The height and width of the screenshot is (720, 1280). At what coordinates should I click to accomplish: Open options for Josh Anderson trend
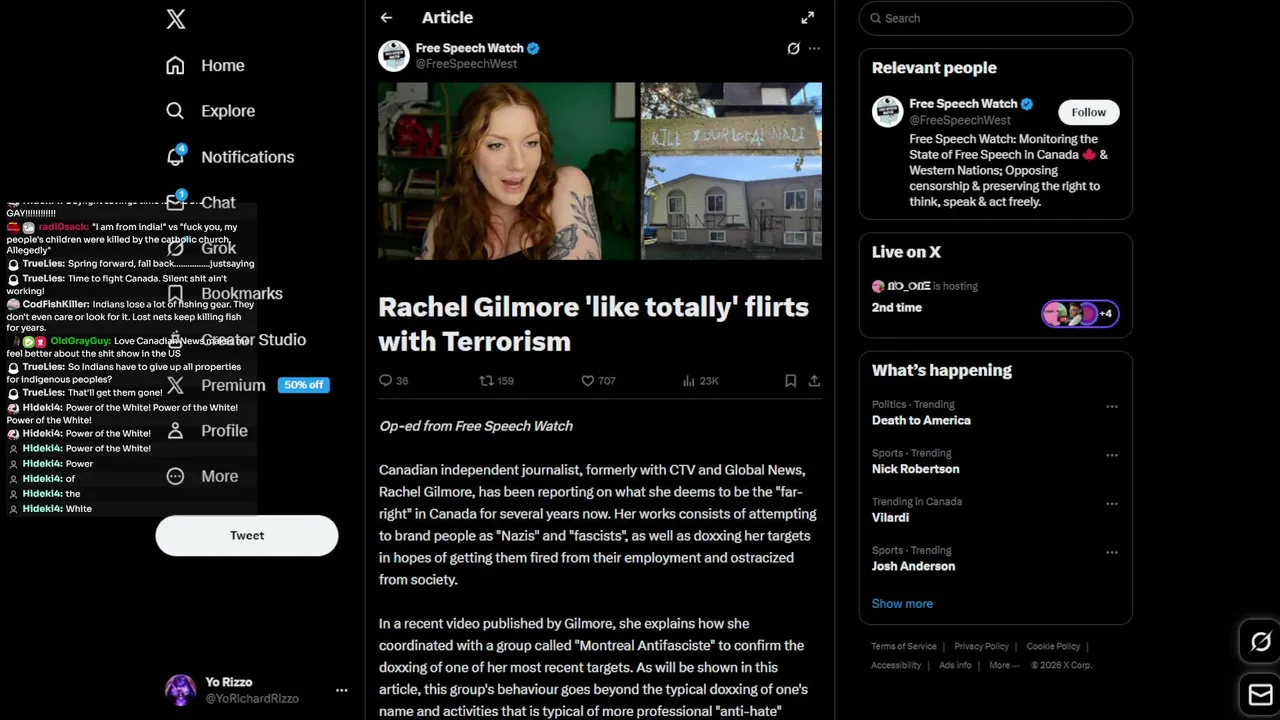click(1112, 552)
